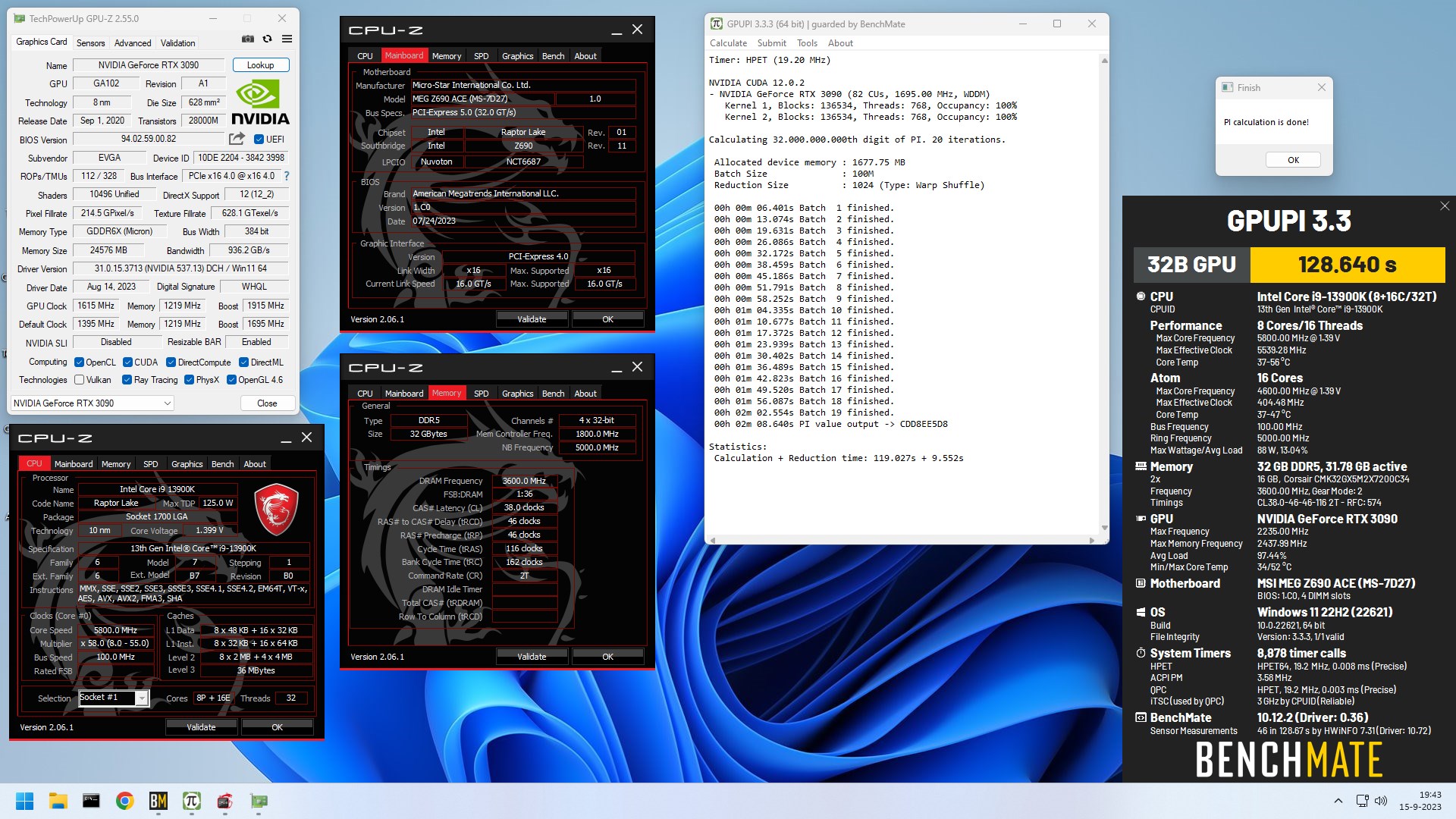1456x819 pixels.
Task: Click the Close button in GPU-Z
Action: click(x=267, y=403)
